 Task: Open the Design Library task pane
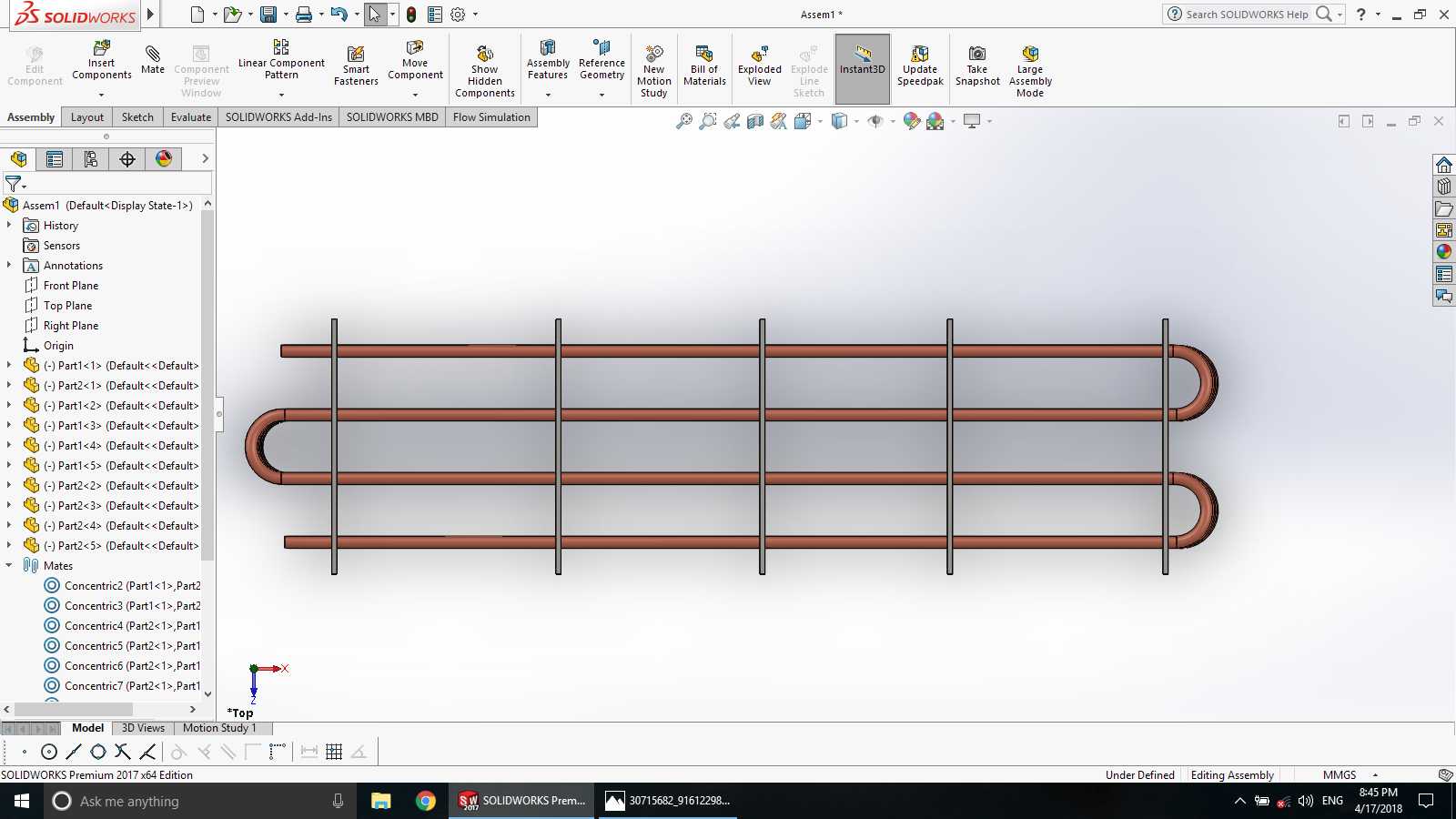(1444, 187)
